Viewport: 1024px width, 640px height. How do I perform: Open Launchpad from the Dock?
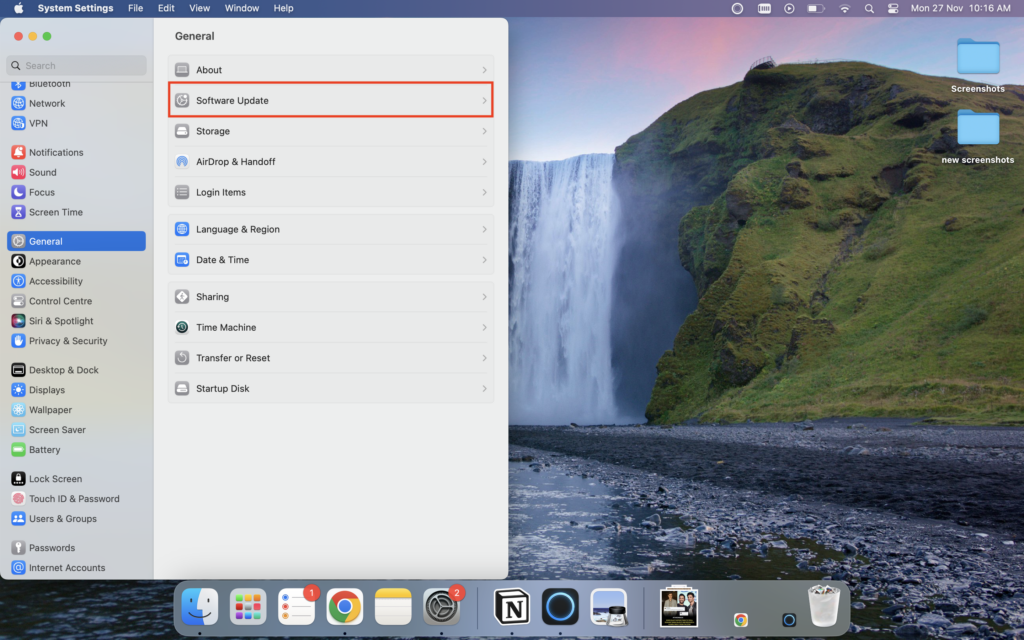[x=248, y=607]
